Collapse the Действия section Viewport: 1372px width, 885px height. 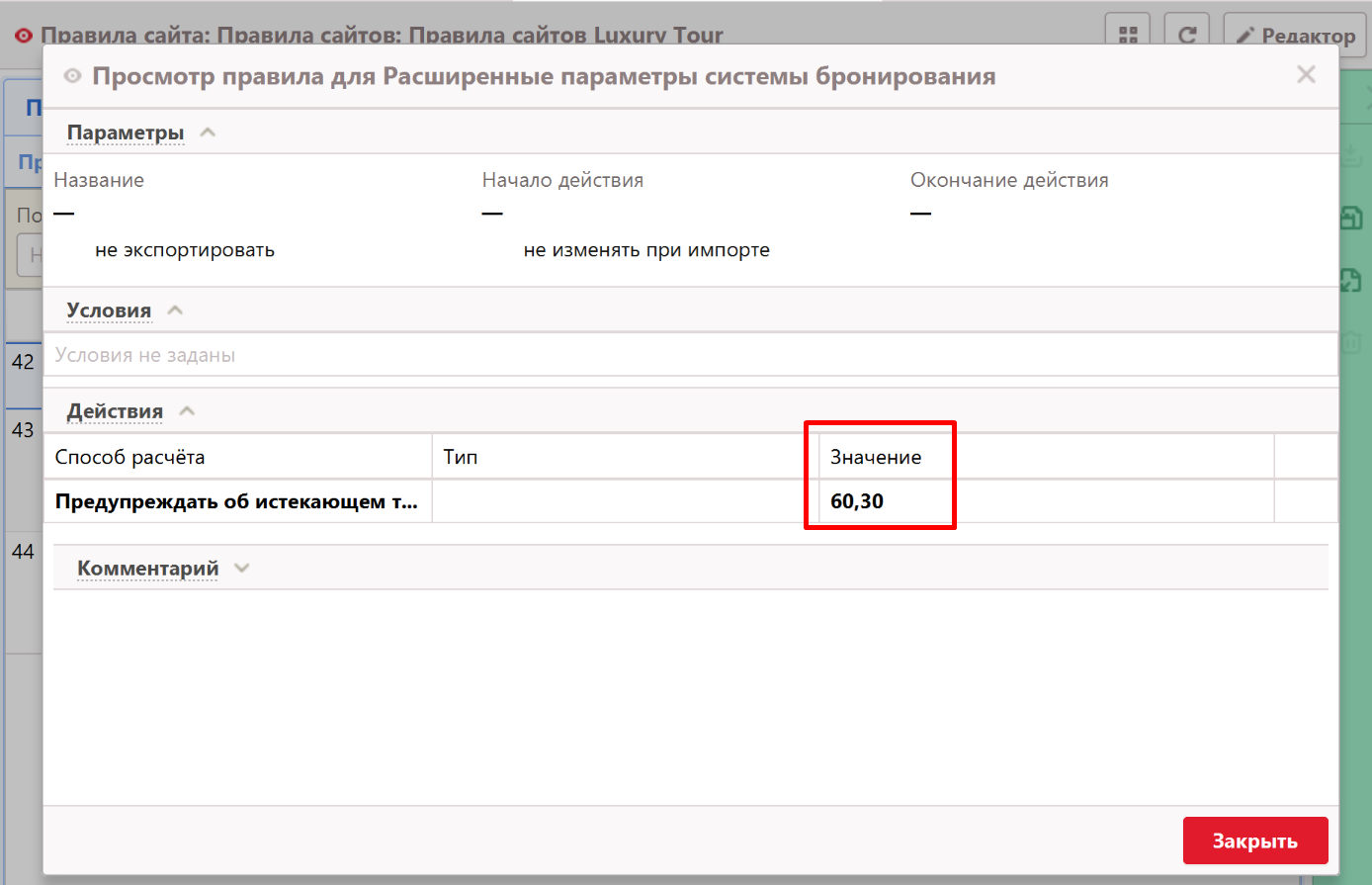pos(187,411)
